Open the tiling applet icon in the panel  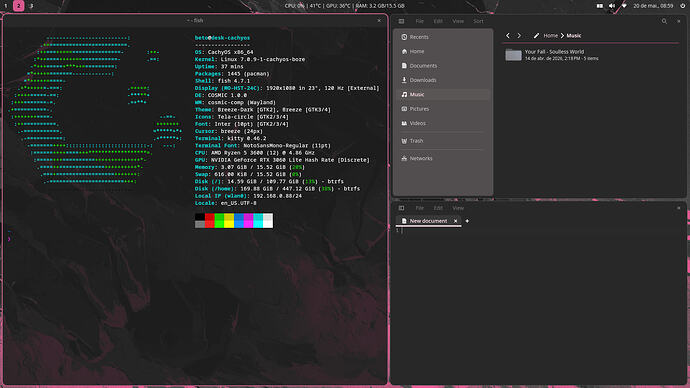[x=600, y=6]
